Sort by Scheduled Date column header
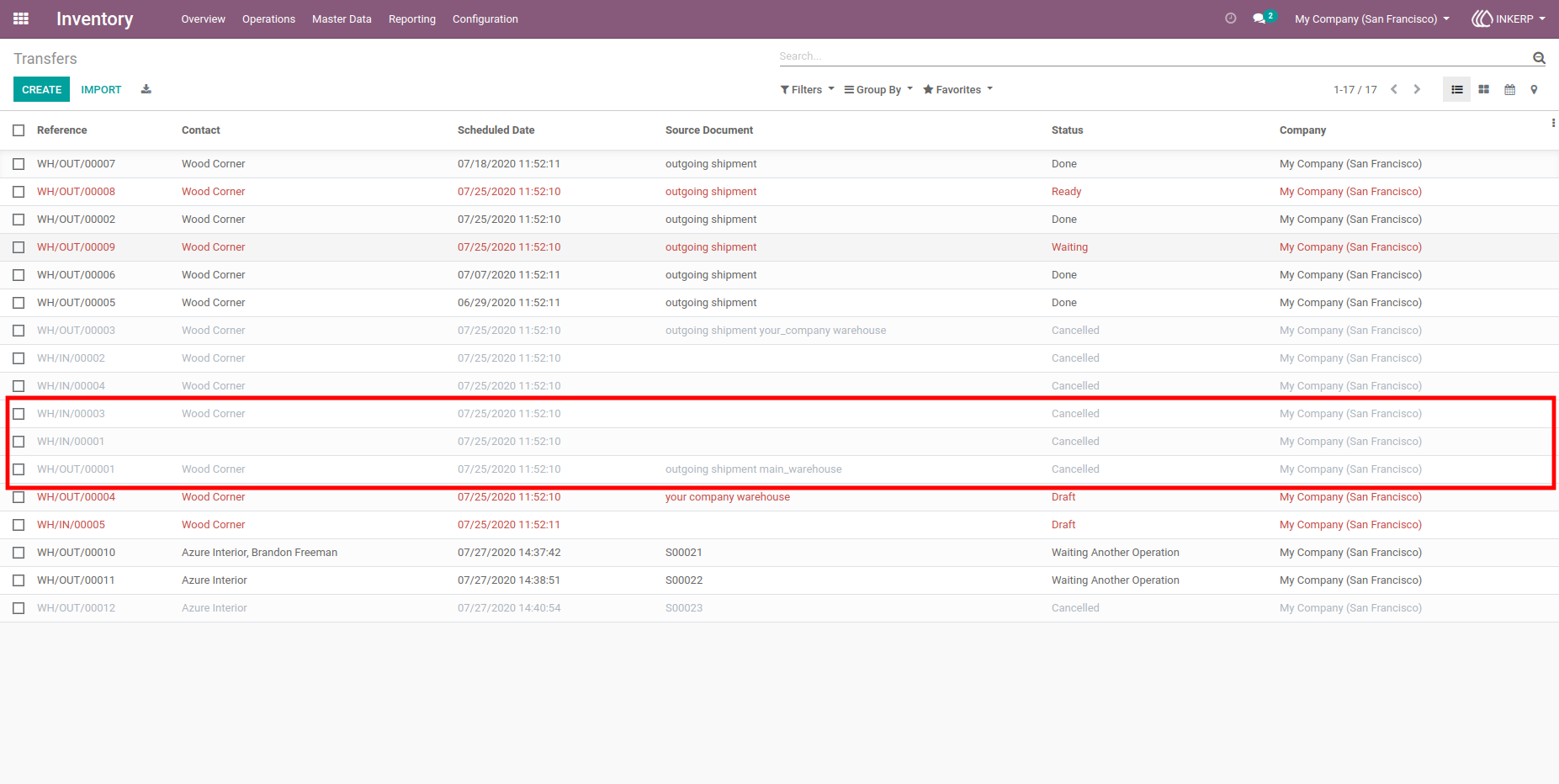The height and width of the screenshot is (784, 1559). tap(496, 130)
